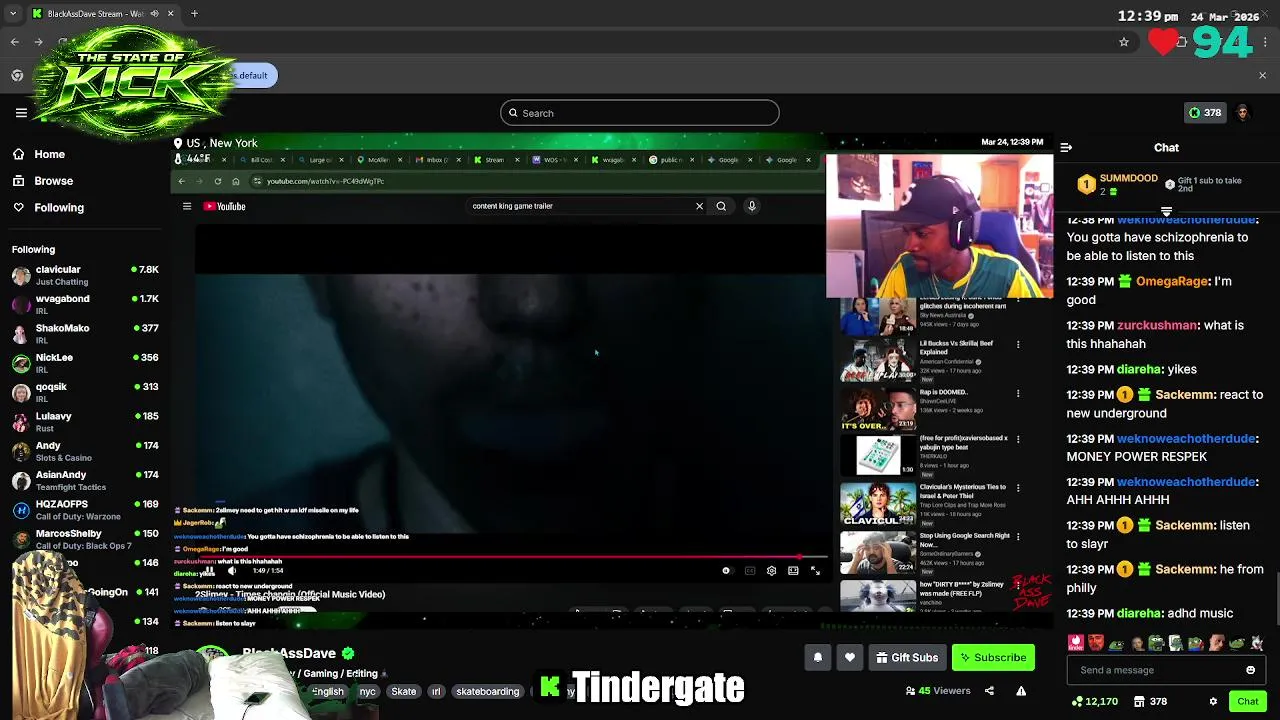Insert the Tinder emote in chat
This screenshot has height=720, width=1280.
coord(1076,643)
